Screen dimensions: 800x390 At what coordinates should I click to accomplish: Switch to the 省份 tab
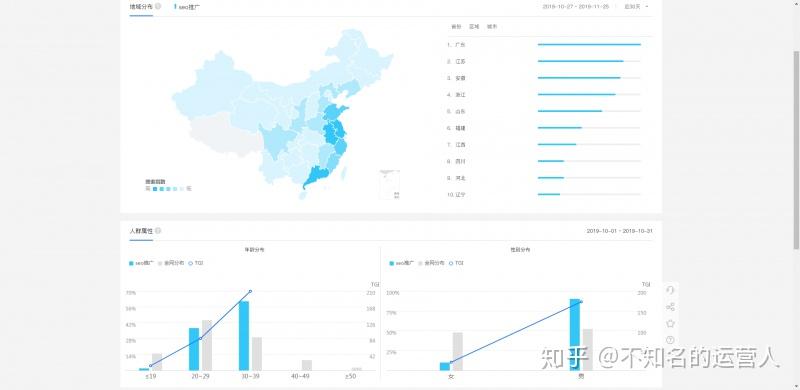click(456, 27)
